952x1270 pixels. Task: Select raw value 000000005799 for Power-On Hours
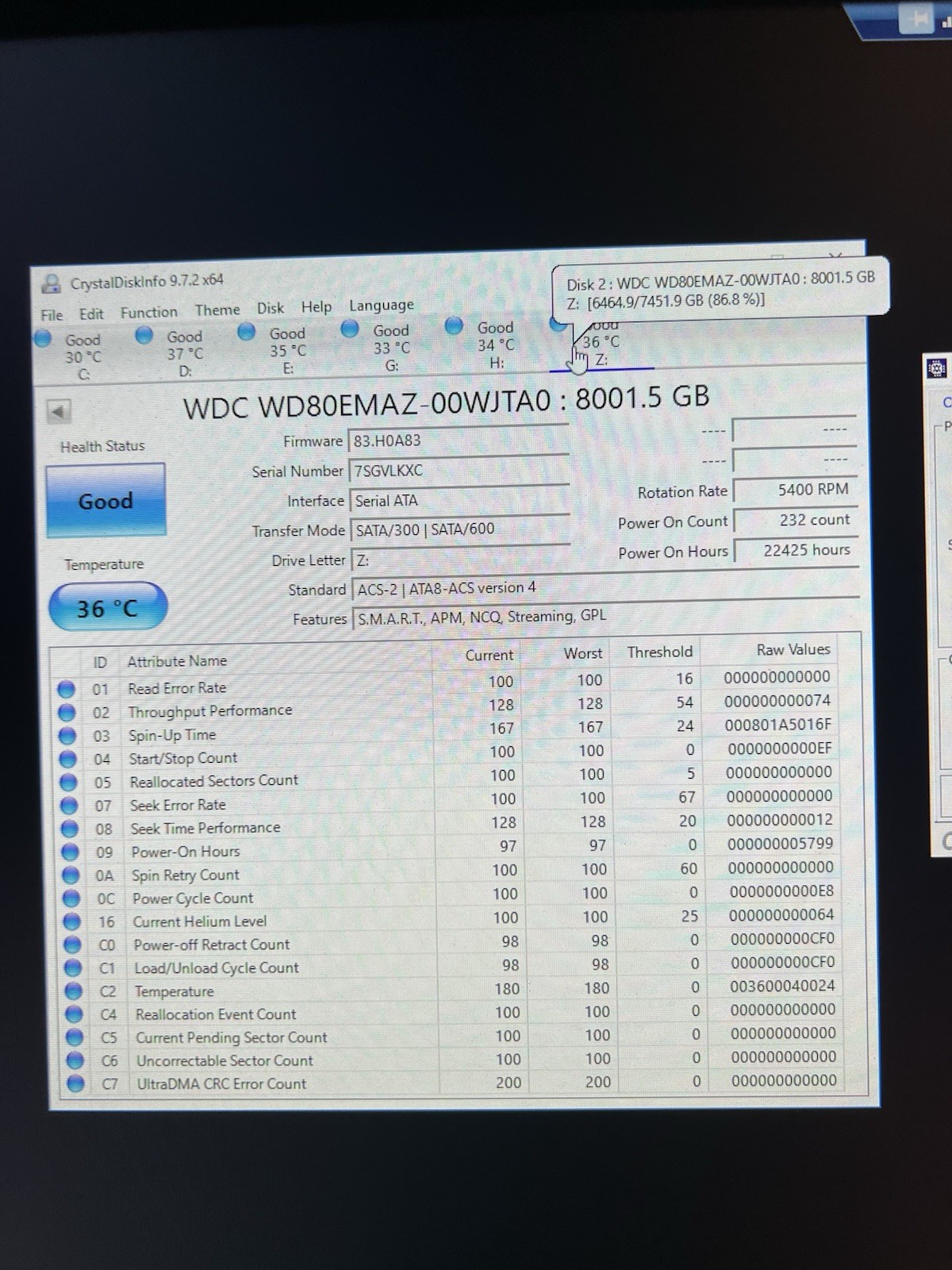(x=781, y=844)
